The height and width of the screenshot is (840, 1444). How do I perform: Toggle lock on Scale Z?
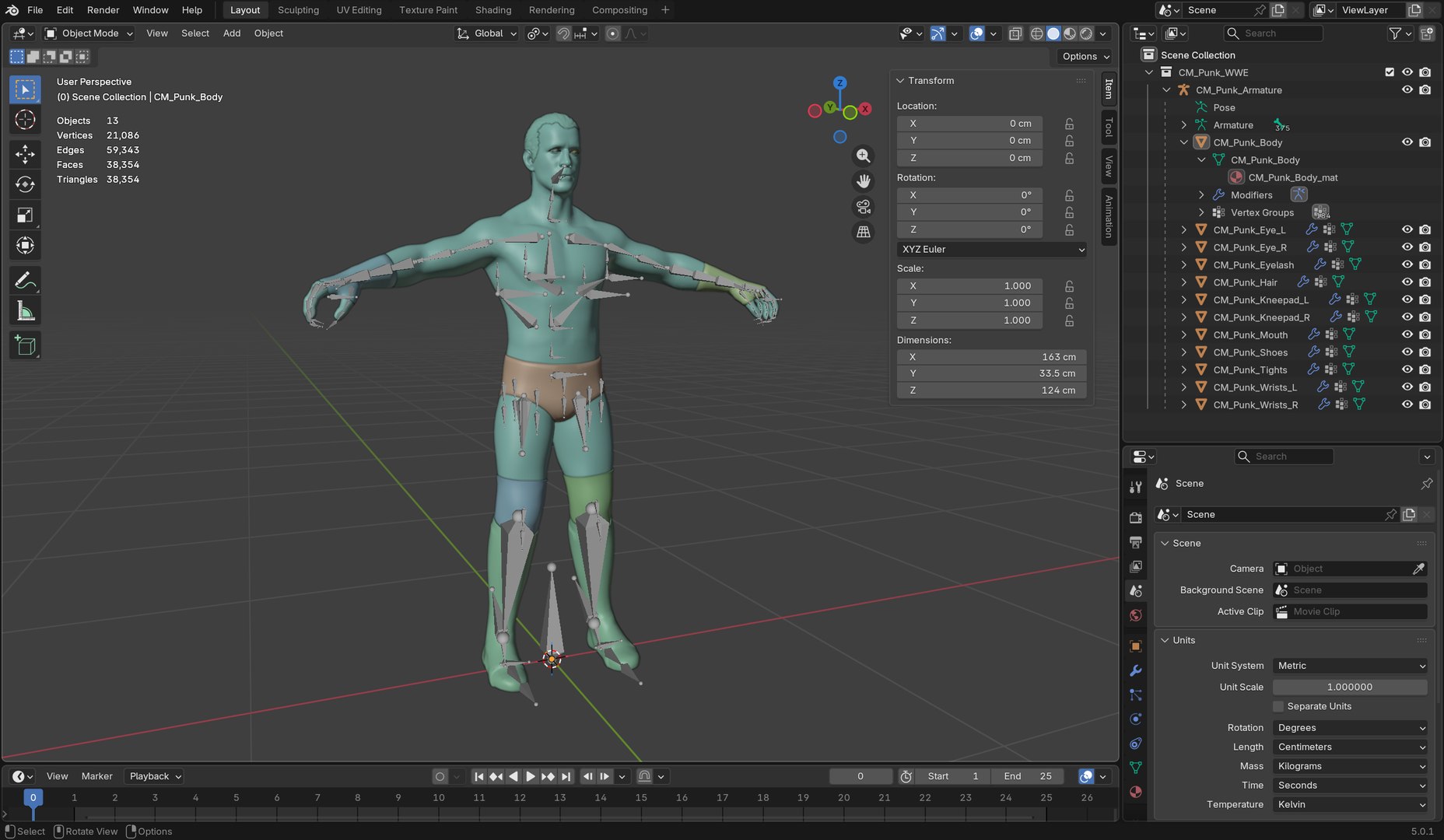tap(1069, 320)
